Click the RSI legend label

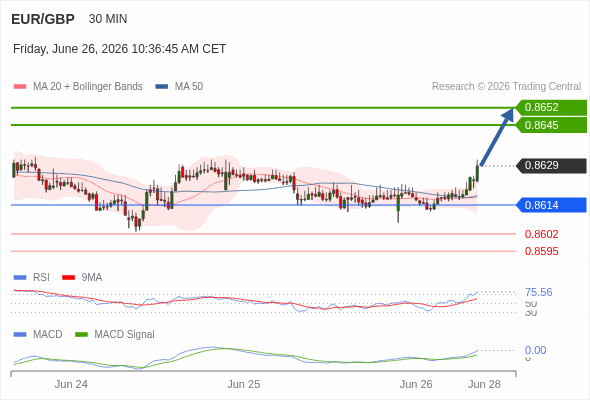(x=41, y=277)
